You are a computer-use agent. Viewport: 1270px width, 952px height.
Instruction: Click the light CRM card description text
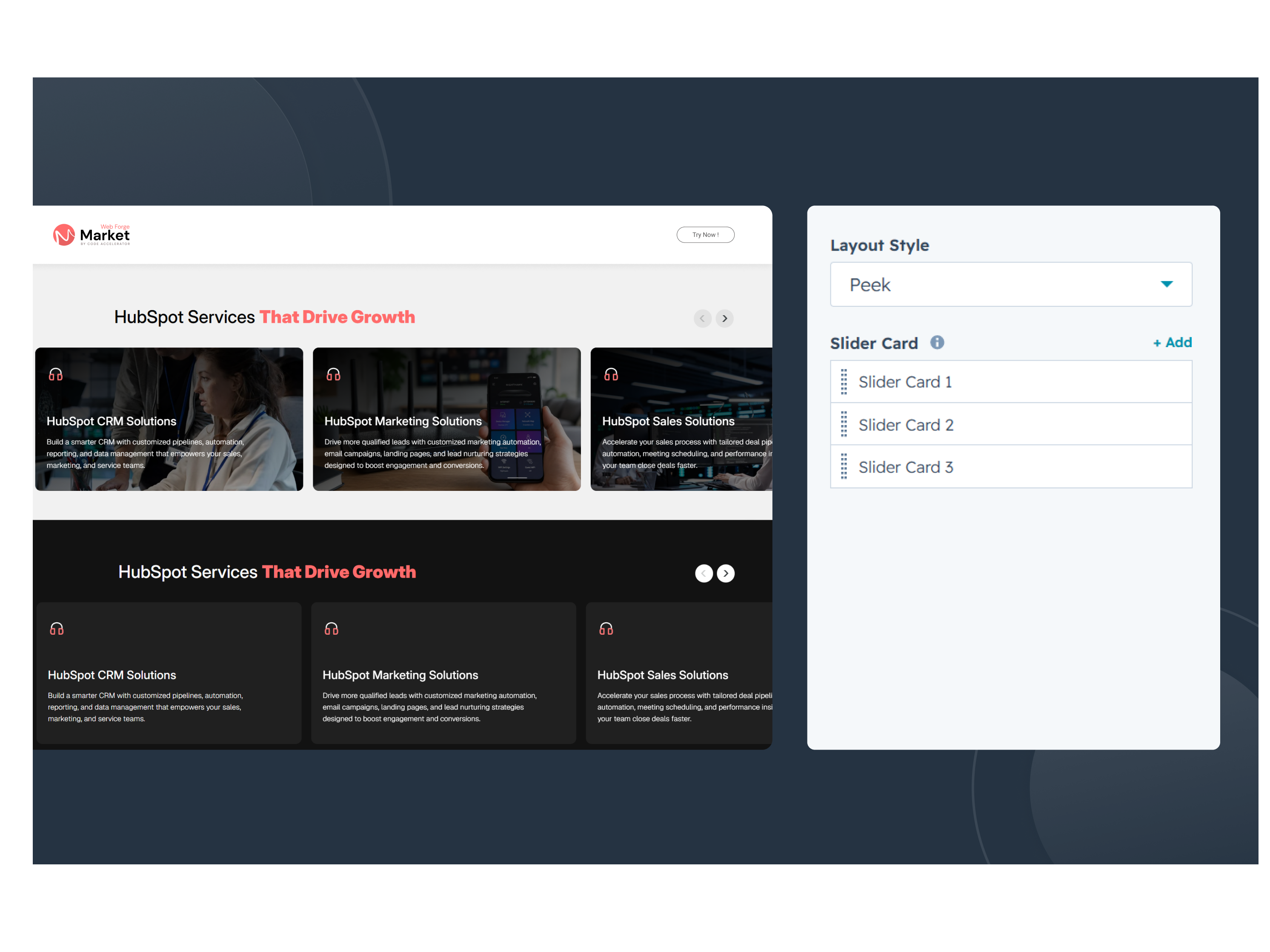coord(145,454)
